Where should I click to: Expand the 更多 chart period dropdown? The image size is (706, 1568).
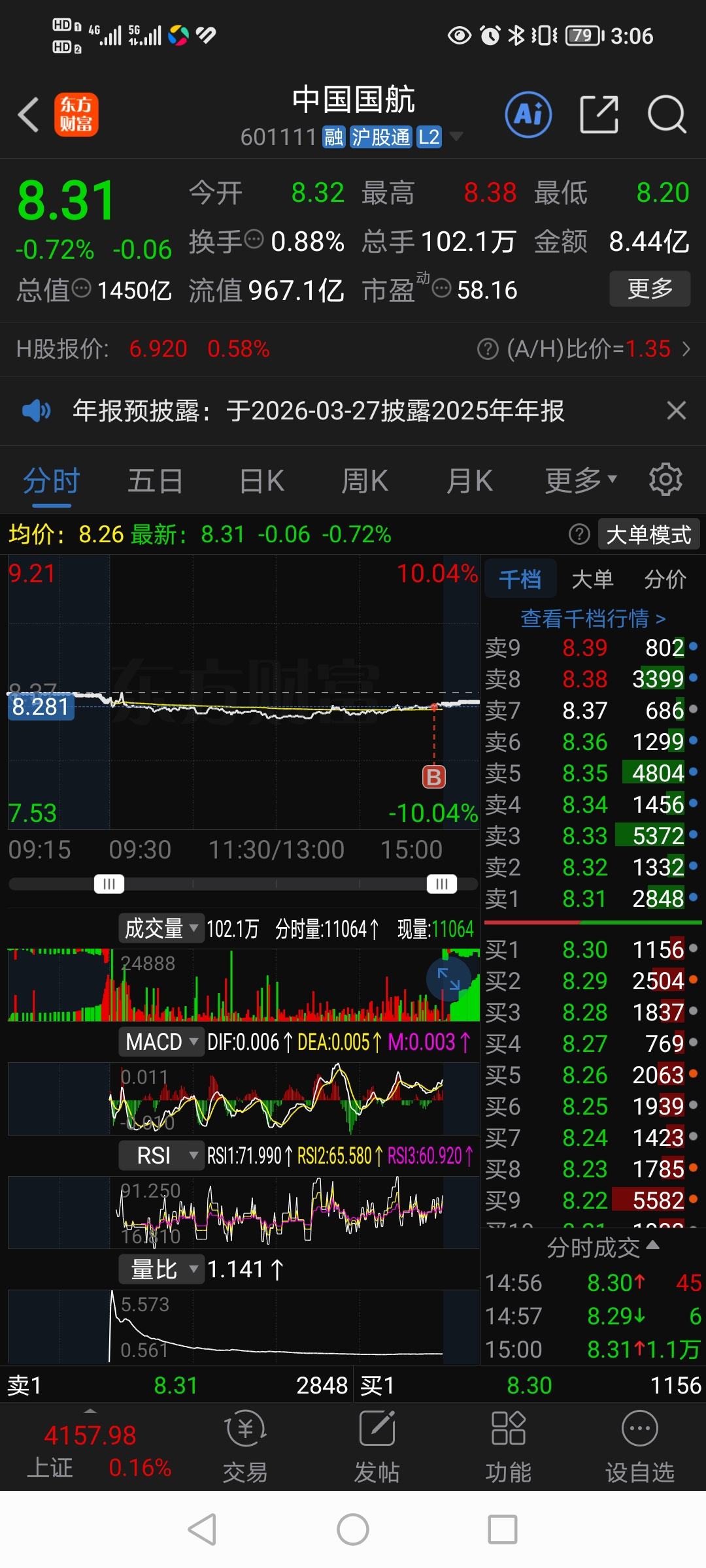point(581,482)
